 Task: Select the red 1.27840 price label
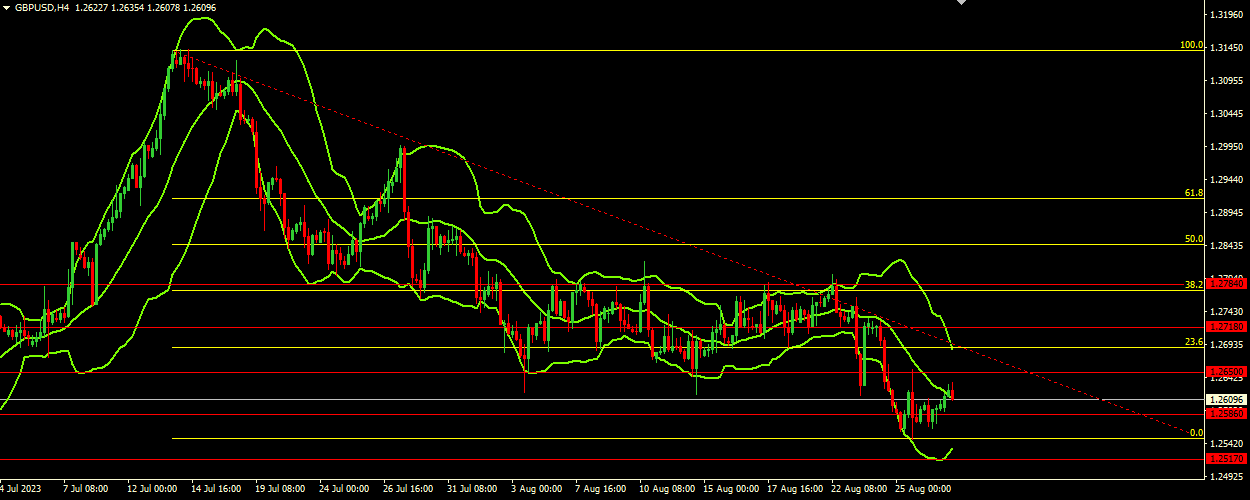[x=1227, y=284]
